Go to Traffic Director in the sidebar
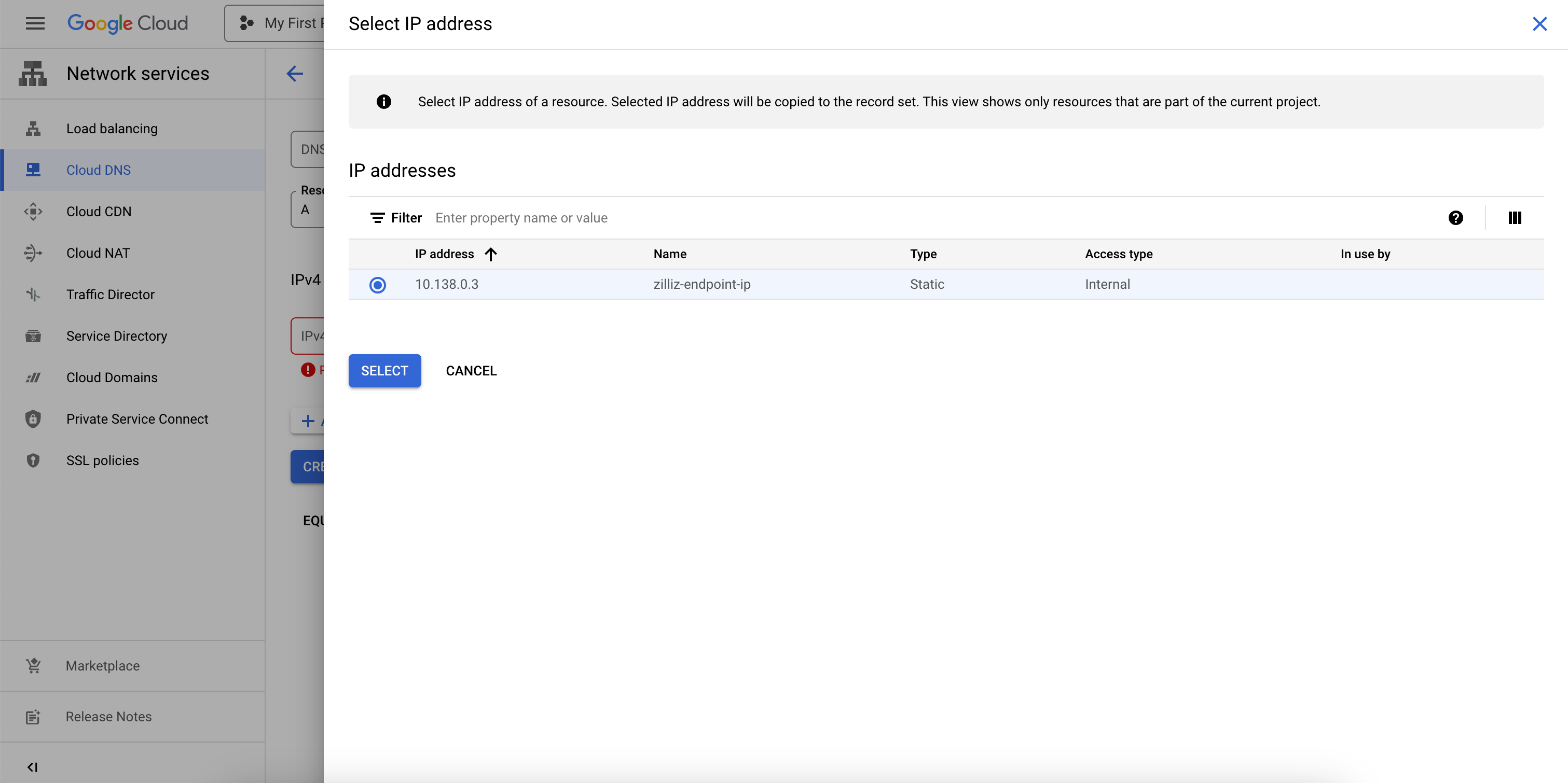This screenshot has height=783, width=1568. click(x=110, y=295)
